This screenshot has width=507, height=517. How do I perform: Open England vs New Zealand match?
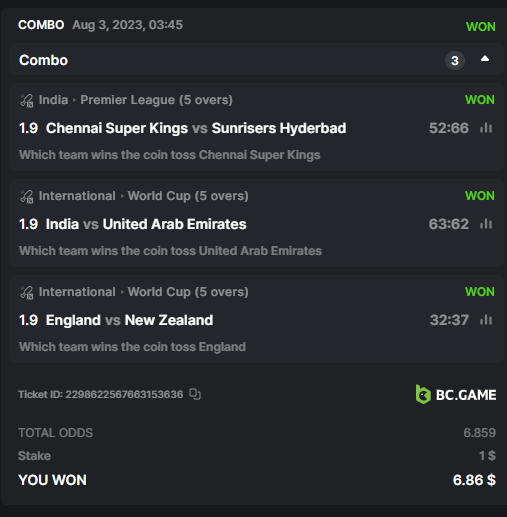(x=129, y=320)
